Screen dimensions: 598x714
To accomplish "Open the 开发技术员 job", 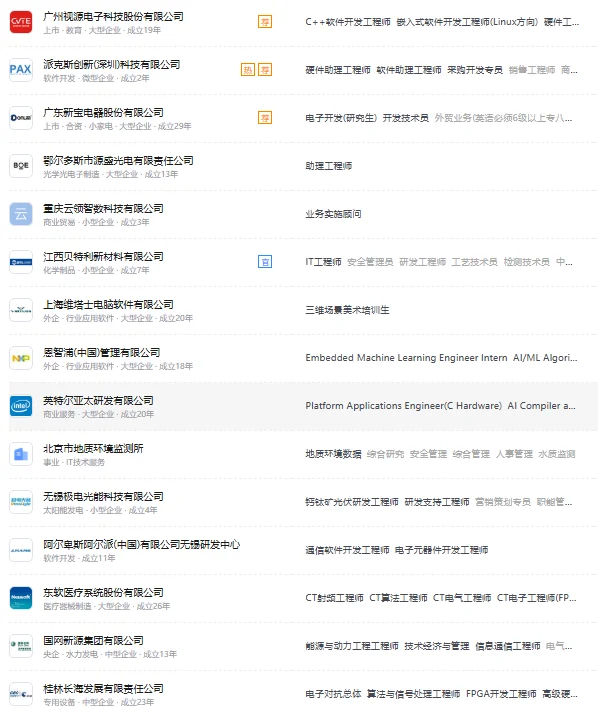I will point(406,118).
